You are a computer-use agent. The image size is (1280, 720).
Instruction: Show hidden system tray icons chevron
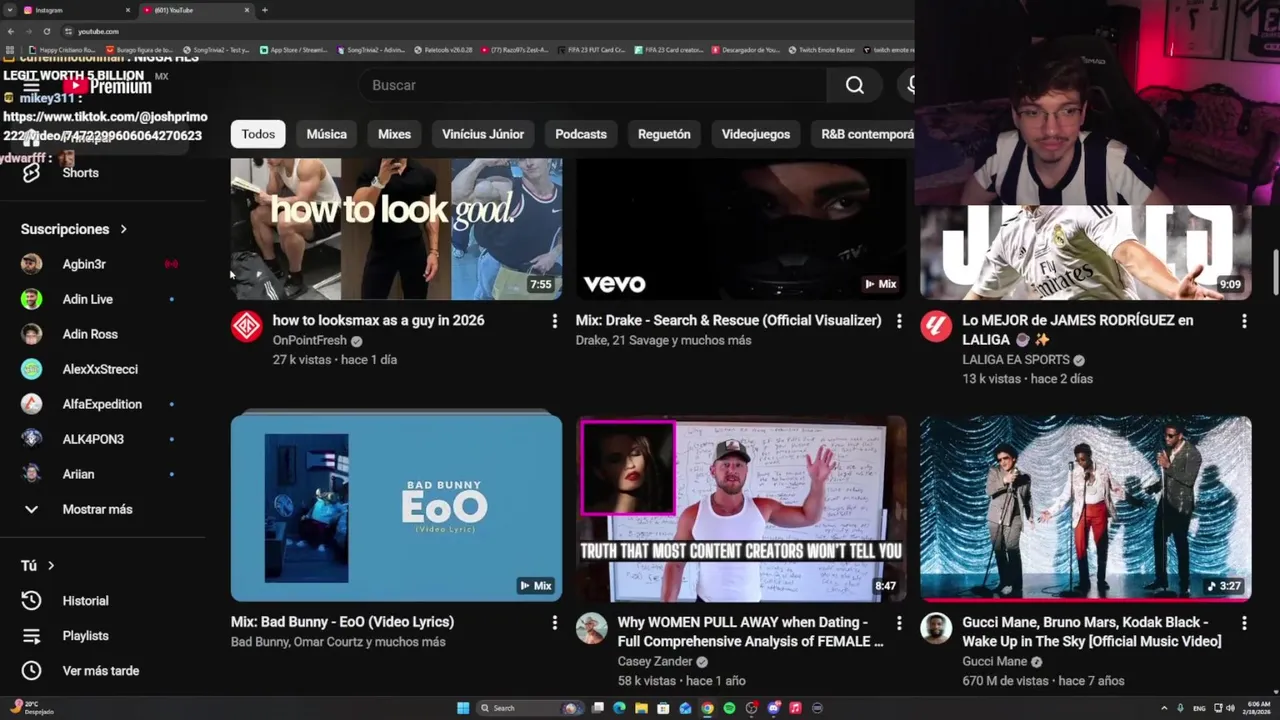(1163, 708)
